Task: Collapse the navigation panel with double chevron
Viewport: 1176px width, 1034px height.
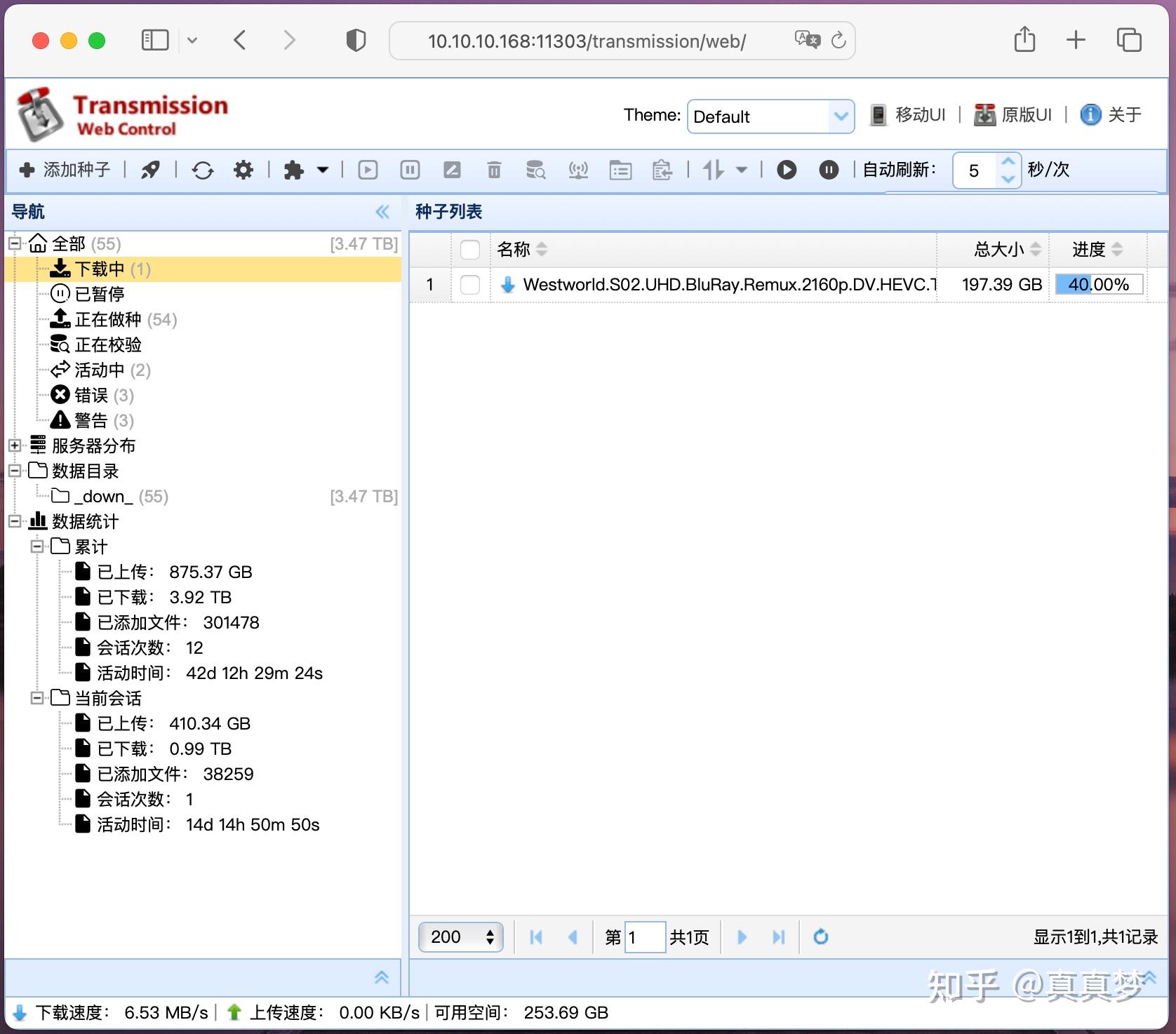Action: pyautogui.click(x=382, y=212)
